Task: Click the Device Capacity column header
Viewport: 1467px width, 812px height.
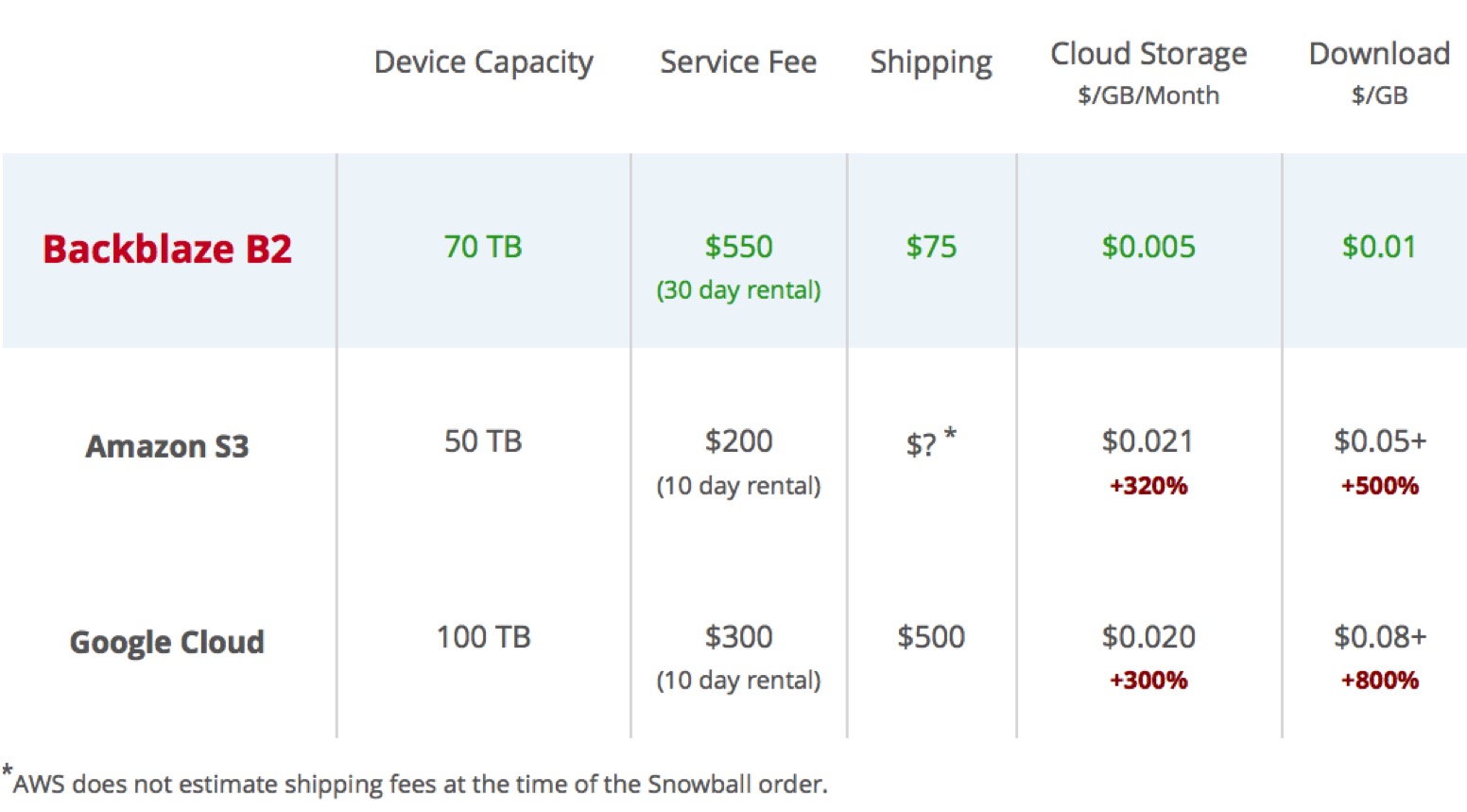Action: tap(483, 62)
